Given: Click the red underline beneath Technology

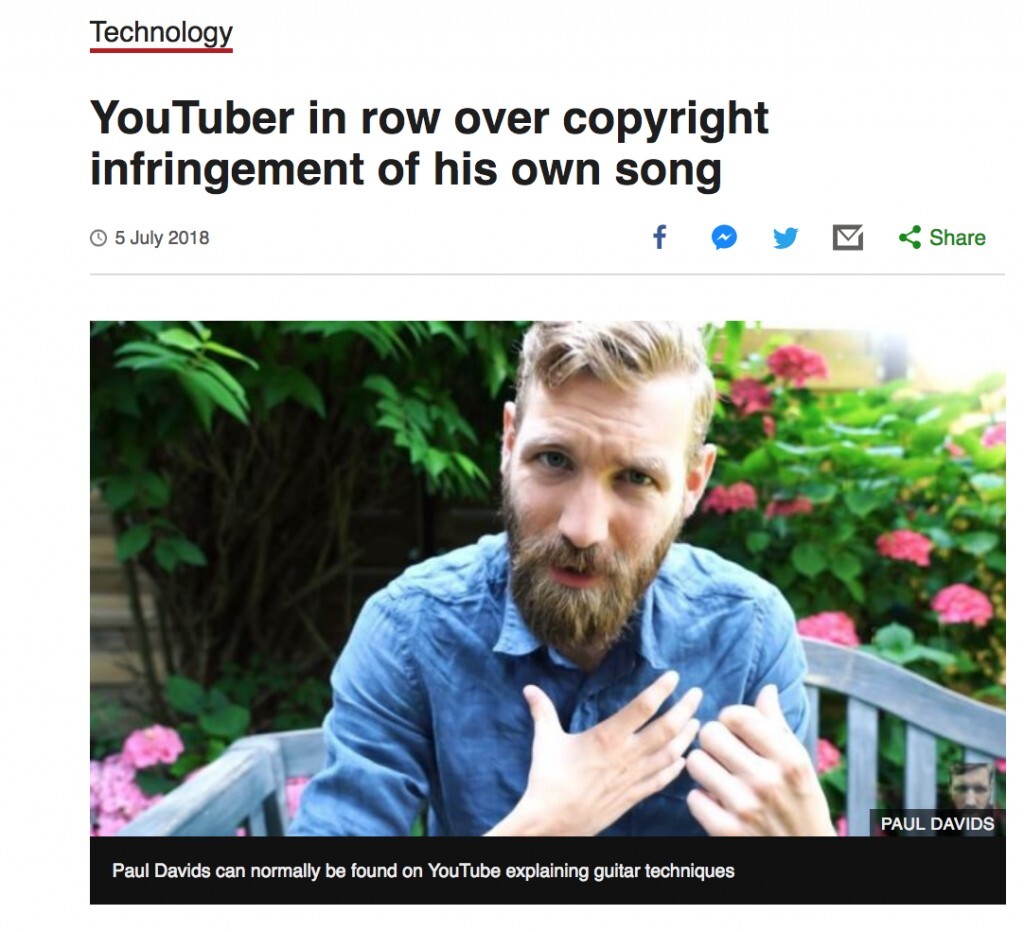Looking at the screenshot, I should [x=161, y=50].
